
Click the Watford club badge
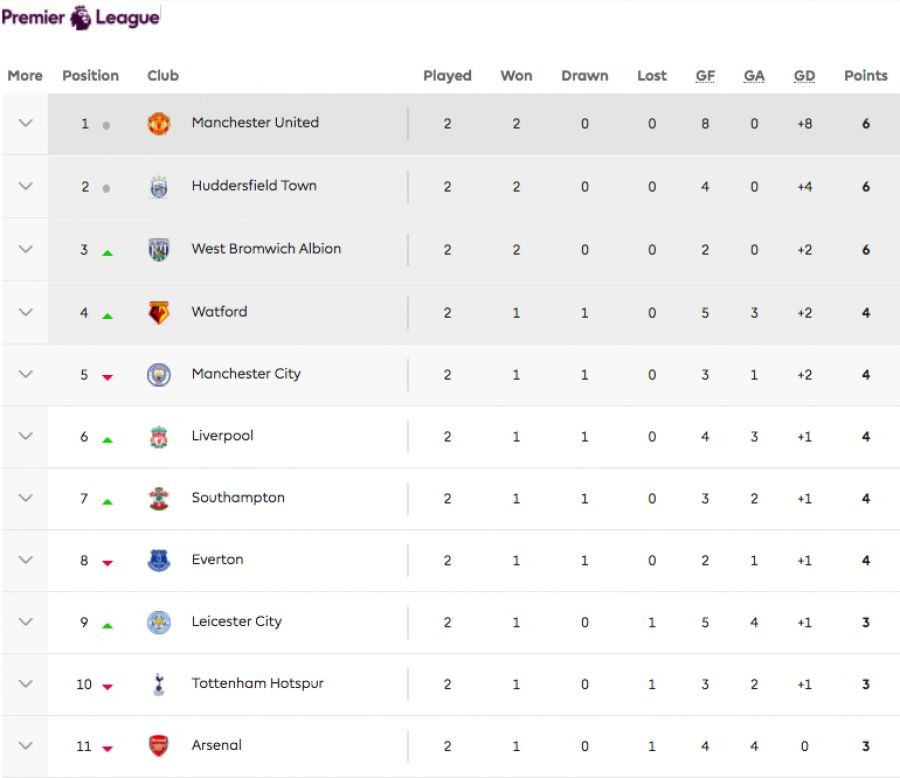point(159,312)
